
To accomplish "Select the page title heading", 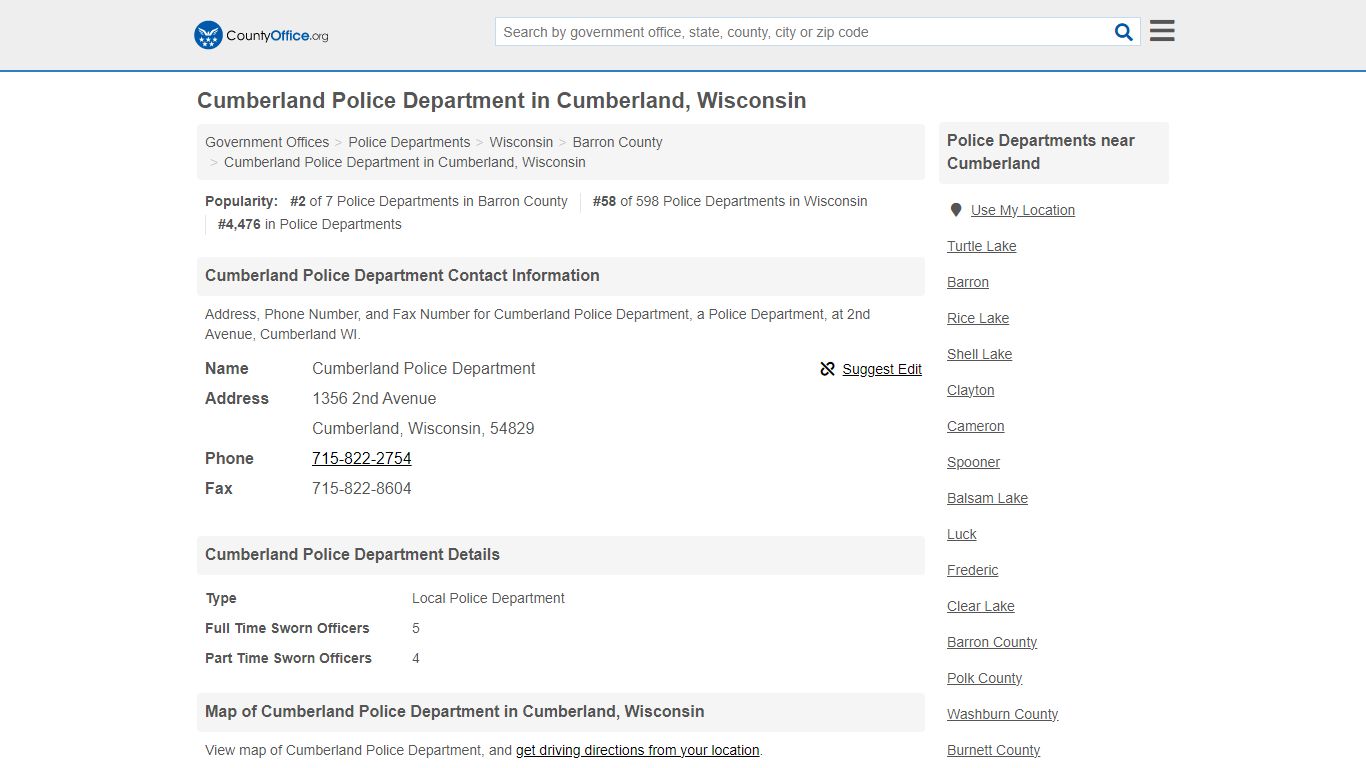I will (502, 101).
